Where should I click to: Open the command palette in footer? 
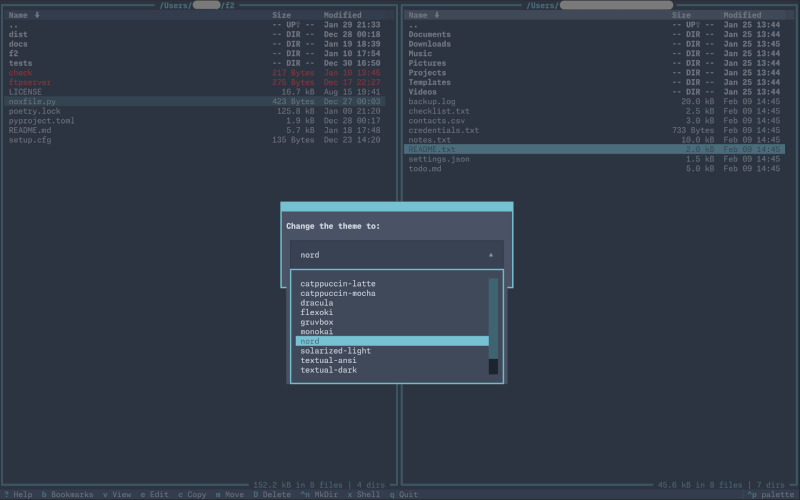[x=771, y=494]
